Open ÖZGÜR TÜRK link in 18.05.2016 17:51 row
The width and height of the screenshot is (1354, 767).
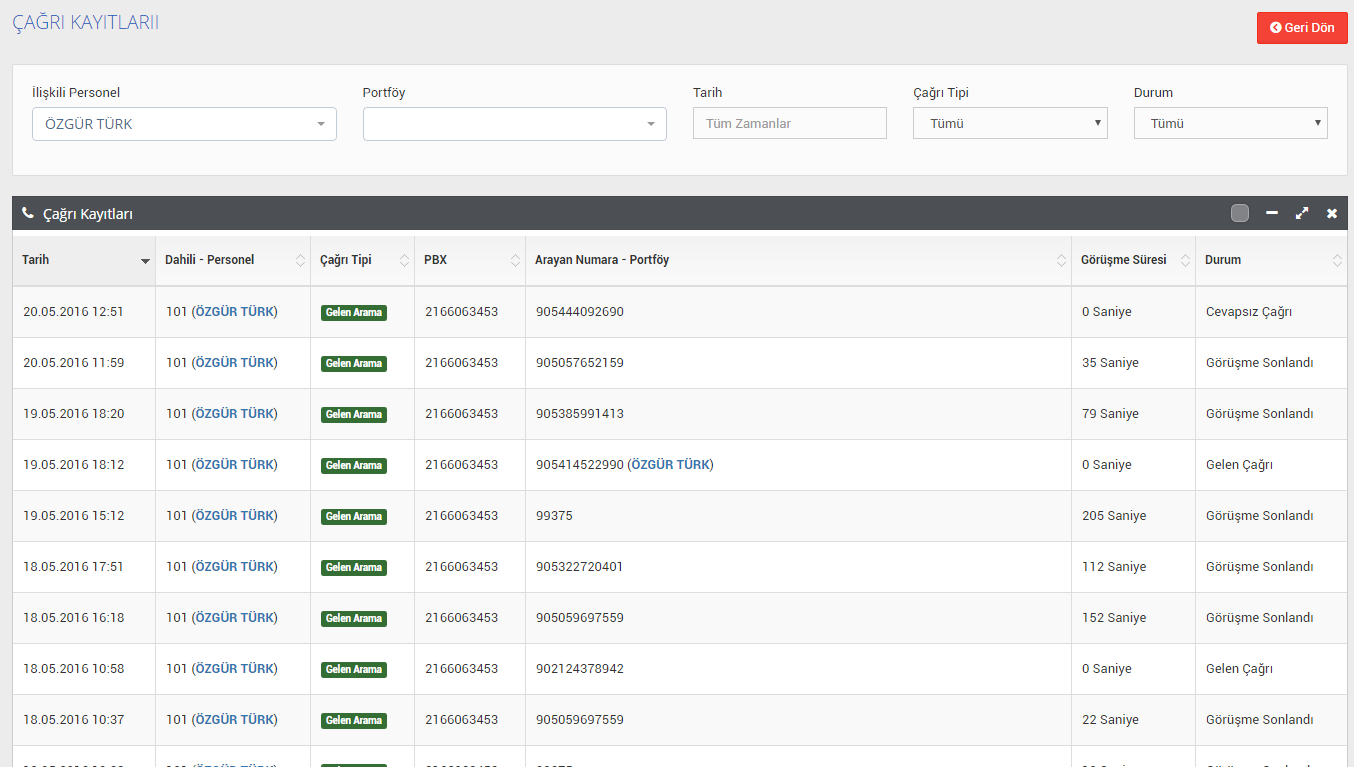pos(235,567)
